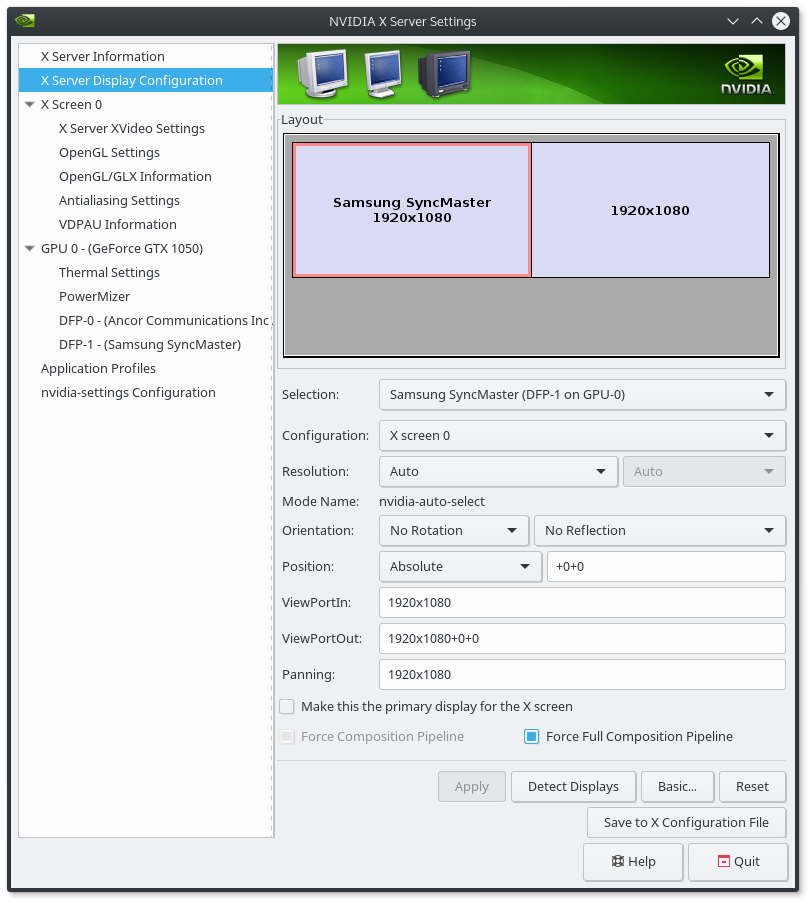812x905 pixels.
Task: Maximize window using the up chevron
Action: point(757,21)
